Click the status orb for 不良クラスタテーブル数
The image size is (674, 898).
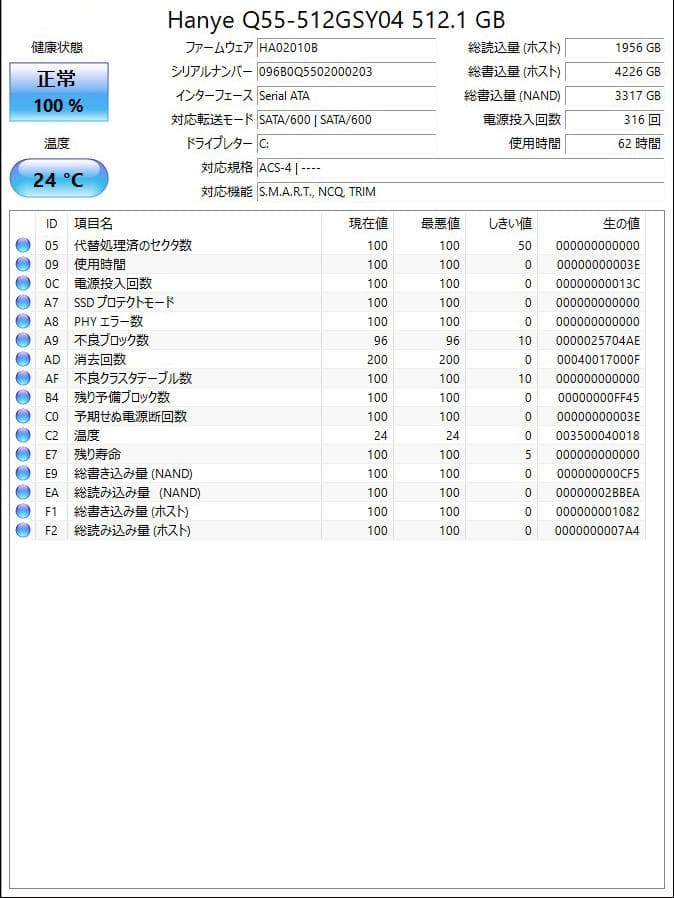23,378
